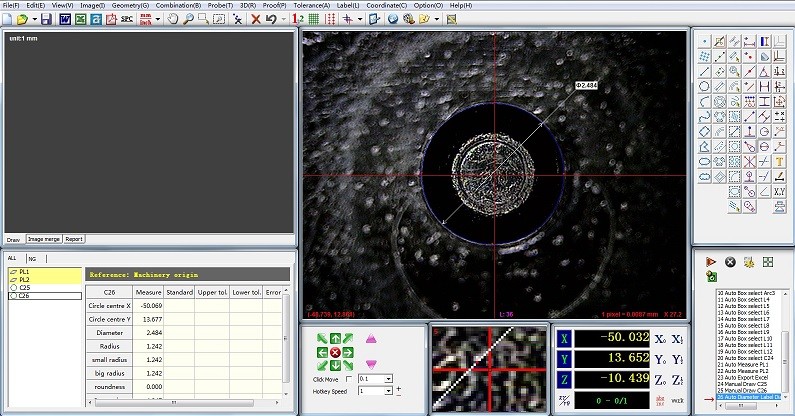The width and height of the screenshot is (795, 416).
Task: Switch to the Image merge tab
Action: tap(43, 239)
